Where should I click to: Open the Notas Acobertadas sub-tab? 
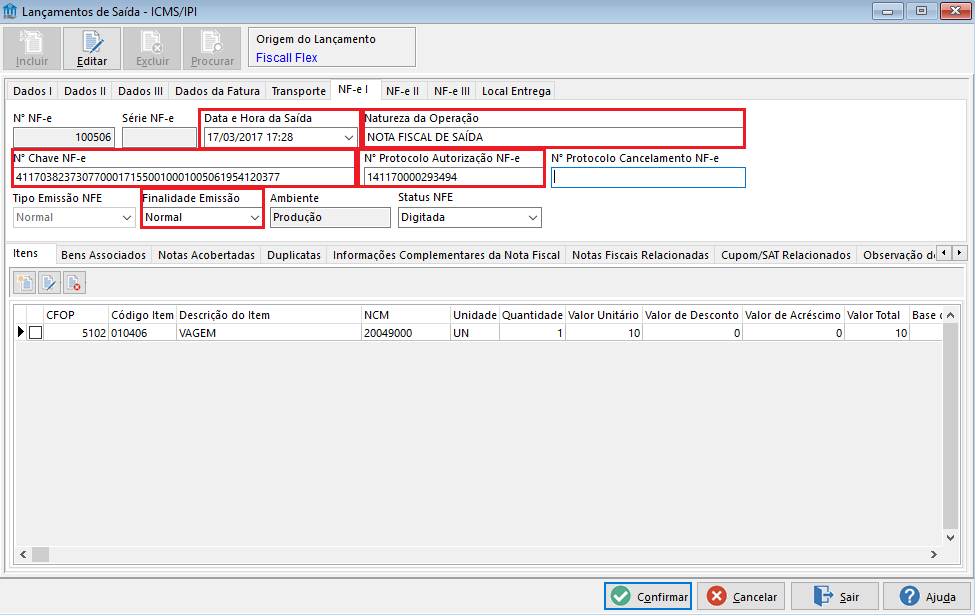tap(206, 255)
